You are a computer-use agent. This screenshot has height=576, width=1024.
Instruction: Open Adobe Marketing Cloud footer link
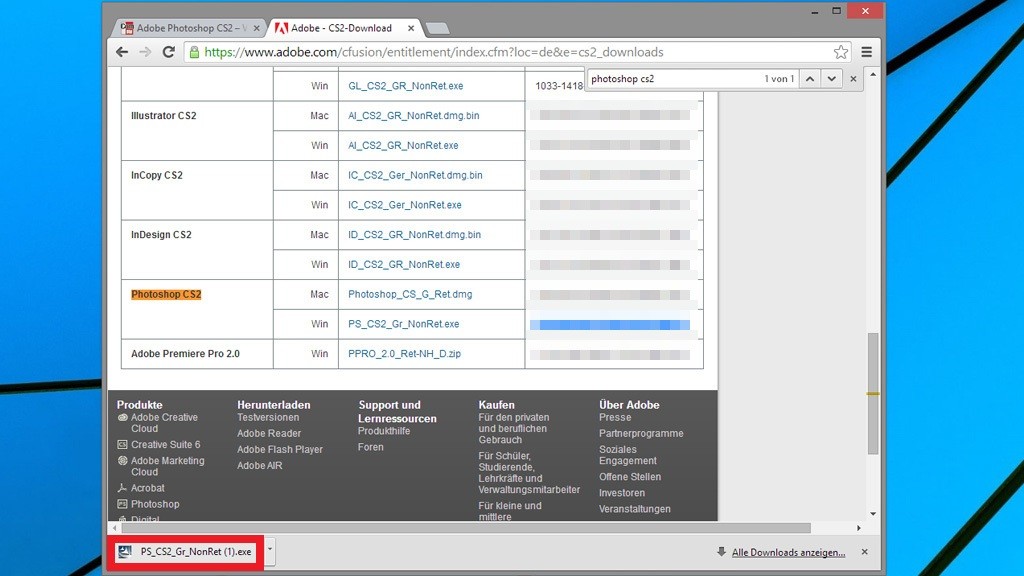point(168,466)
